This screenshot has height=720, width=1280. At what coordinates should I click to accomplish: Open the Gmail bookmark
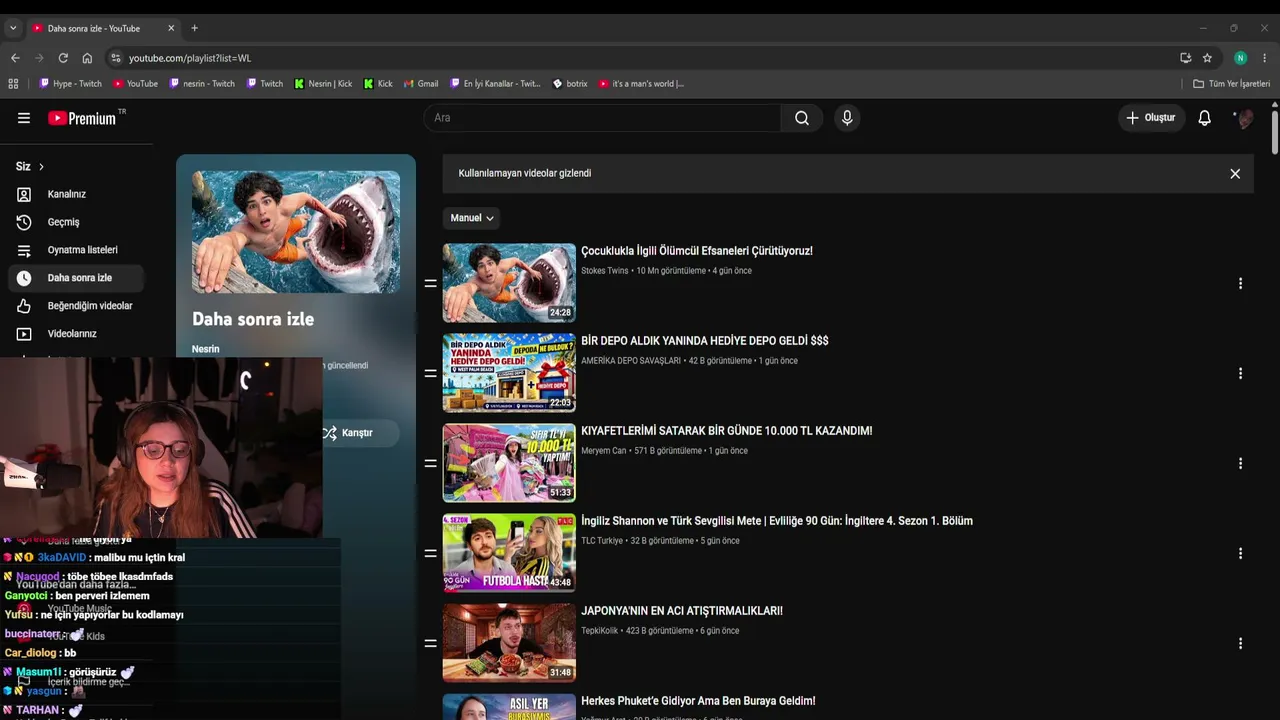pyautogui.click(x=421, y=84)
